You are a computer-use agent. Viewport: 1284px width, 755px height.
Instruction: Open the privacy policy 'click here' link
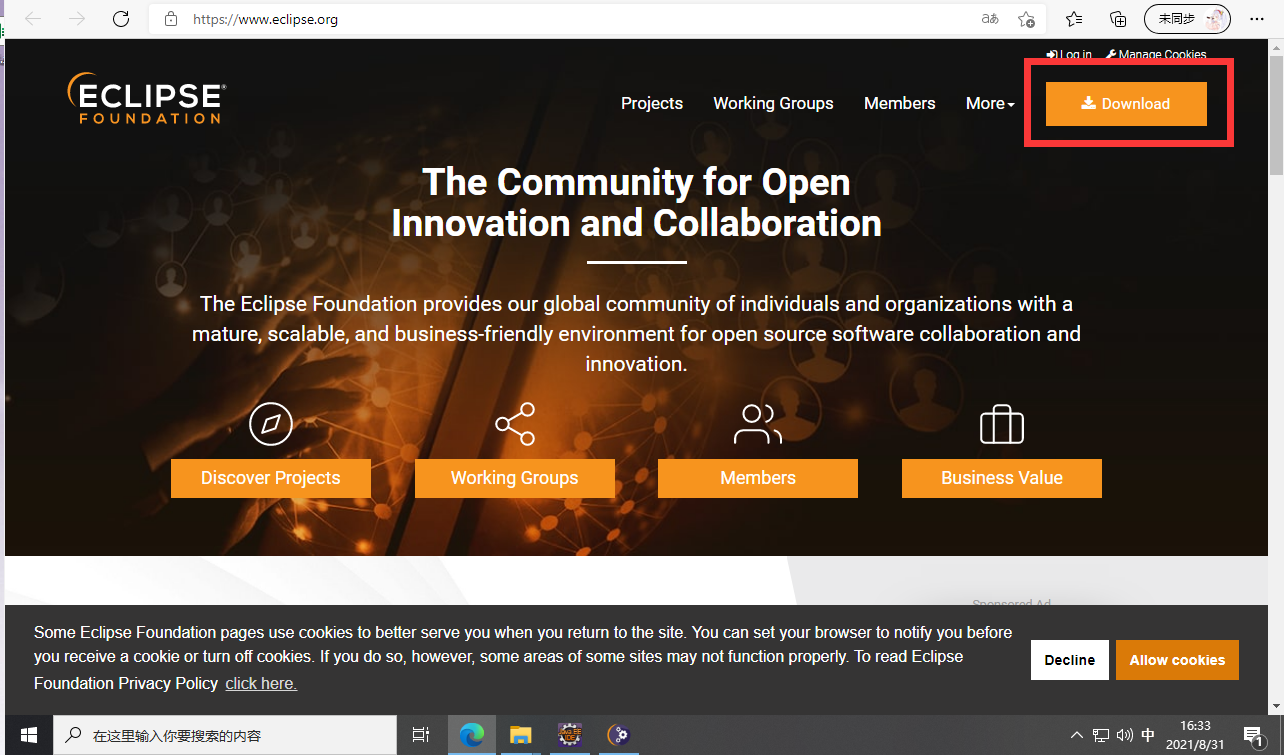261,683
